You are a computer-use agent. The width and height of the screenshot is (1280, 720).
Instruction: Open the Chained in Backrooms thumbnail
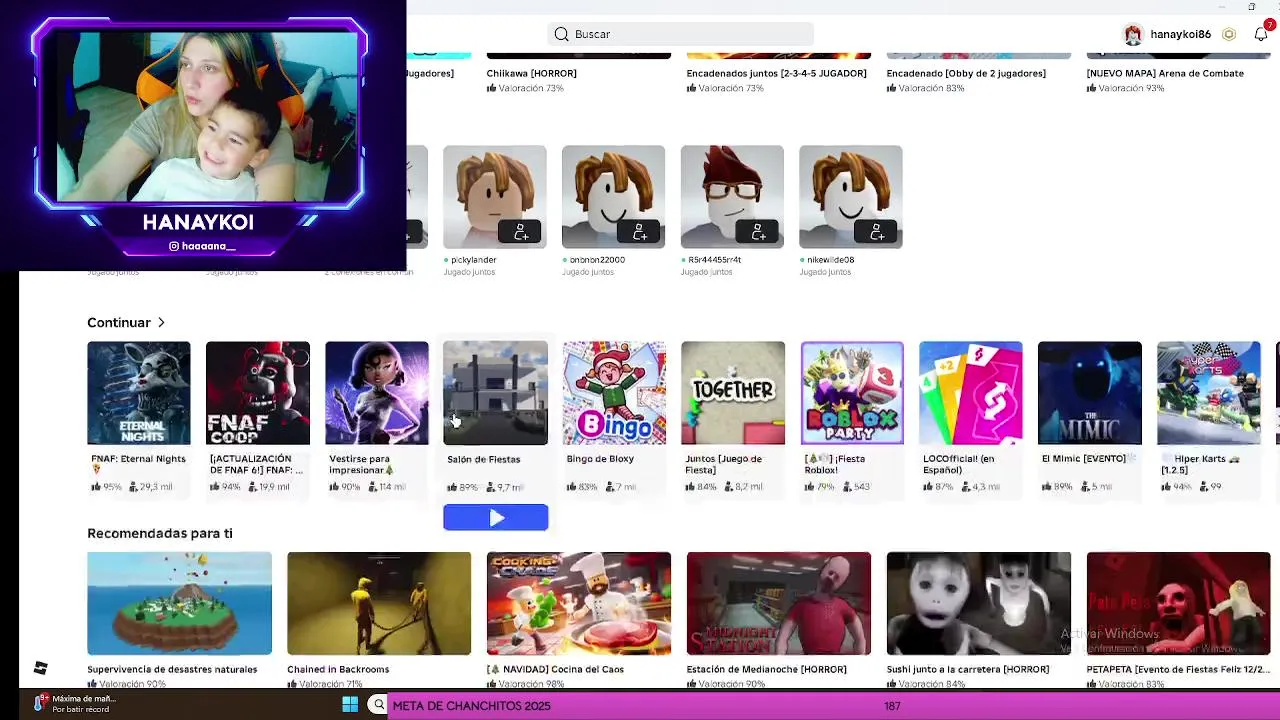click(379, 604)
